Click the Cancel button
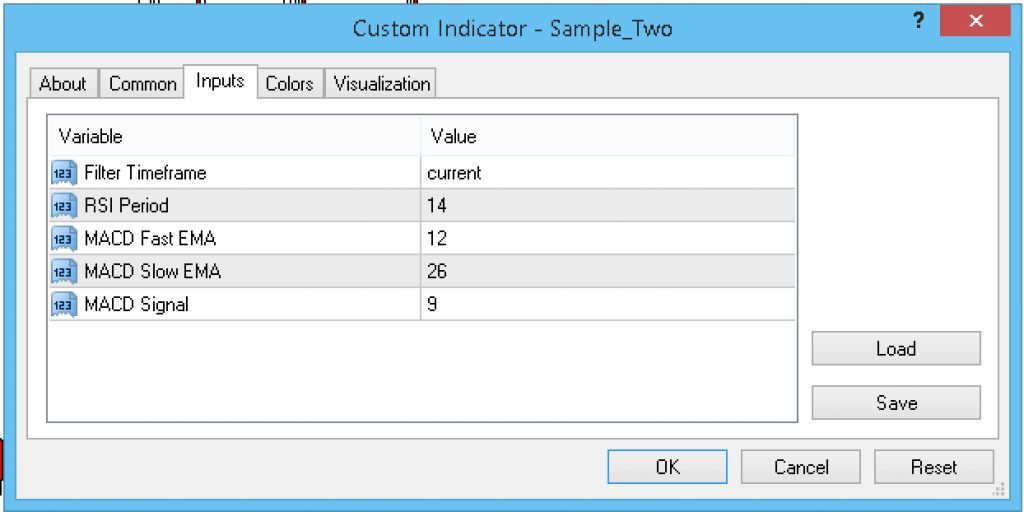The height and width of the screenshot is (512, 1024). pos(800,467)
